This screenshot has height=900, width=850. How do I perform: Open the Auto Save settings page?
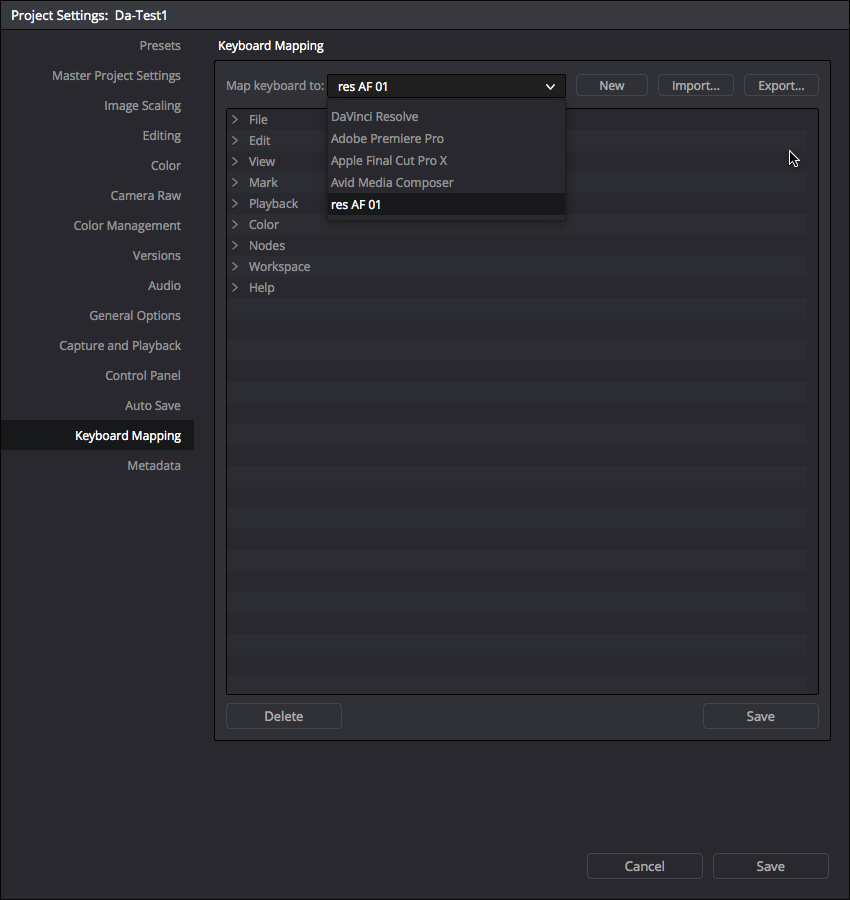pyautogui.click(x=152, y=406)
